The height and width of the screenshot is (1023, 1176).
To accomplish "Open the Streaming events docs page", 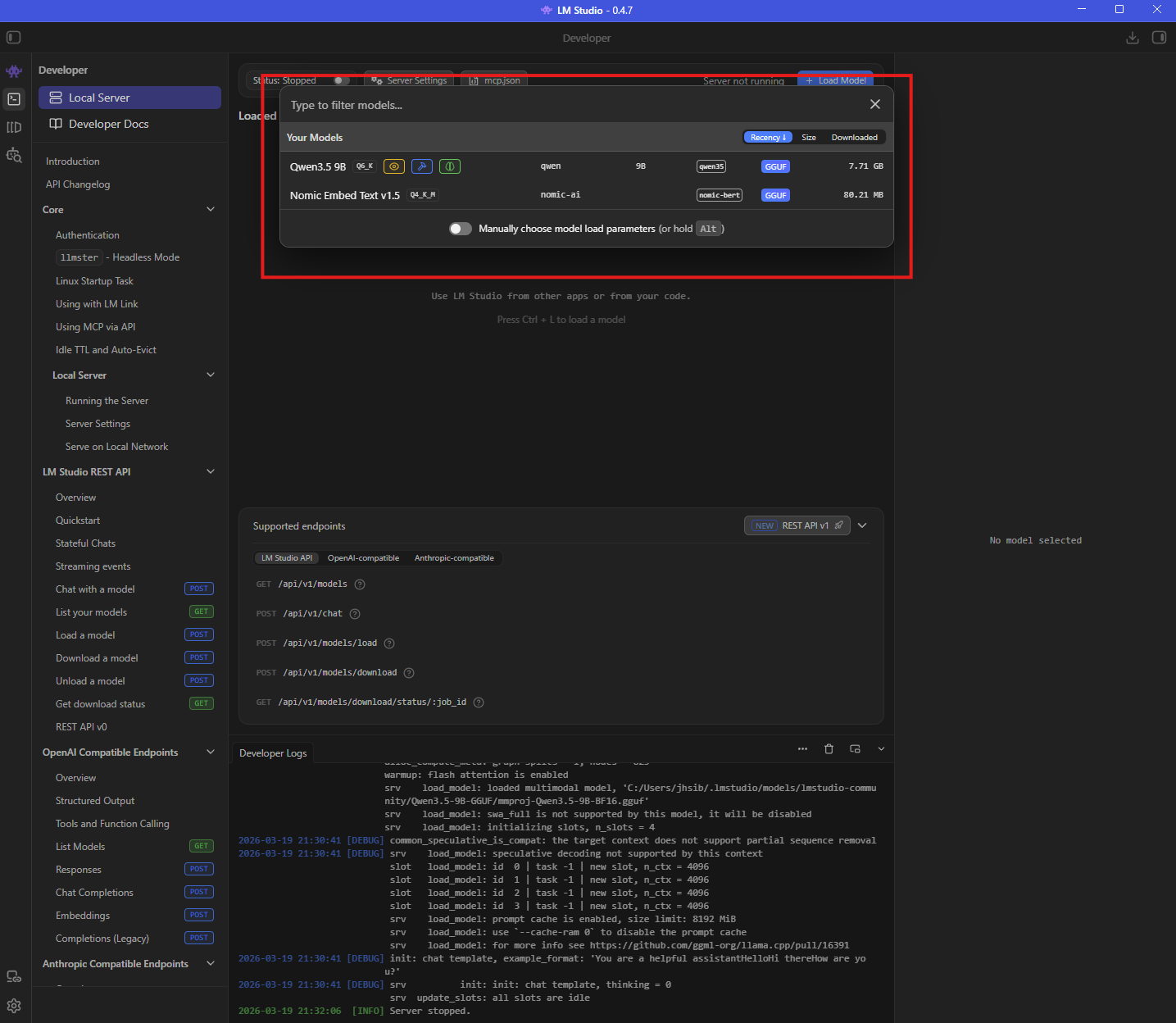I will click(93, 566).
